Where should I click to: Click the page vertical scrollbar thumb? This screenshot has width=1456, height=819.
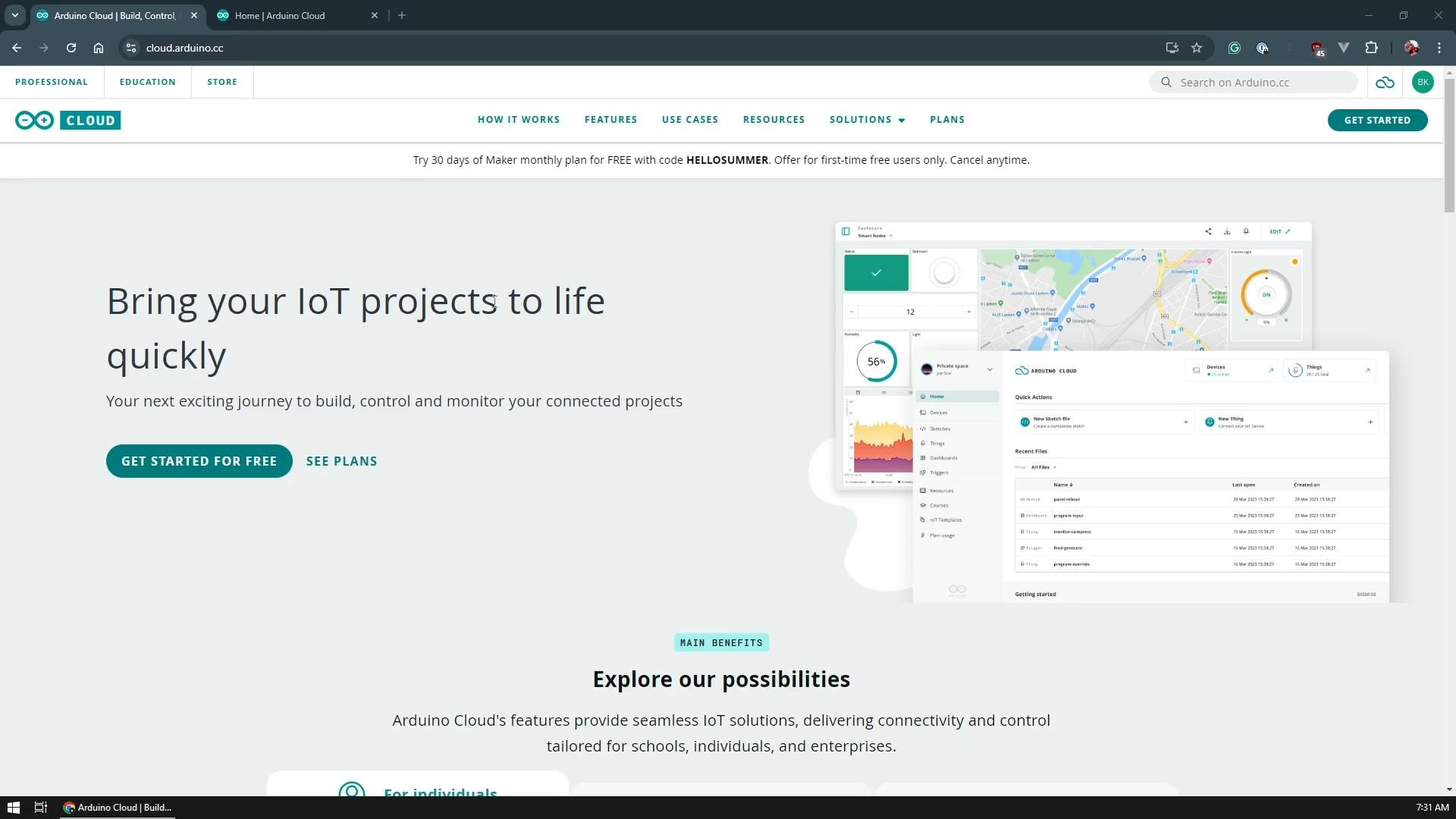click(x=1449, y=144)
